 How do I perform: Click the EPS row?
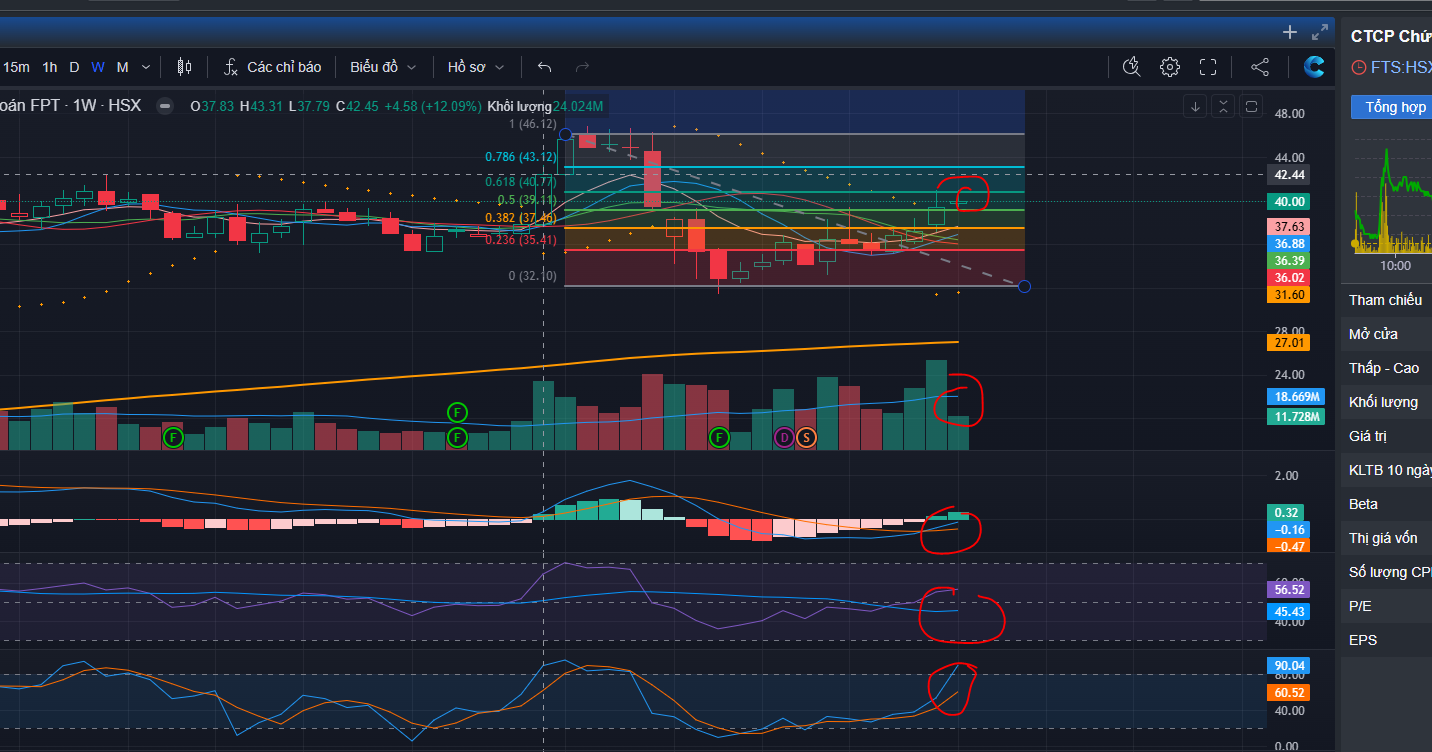tap(1386, 640)
